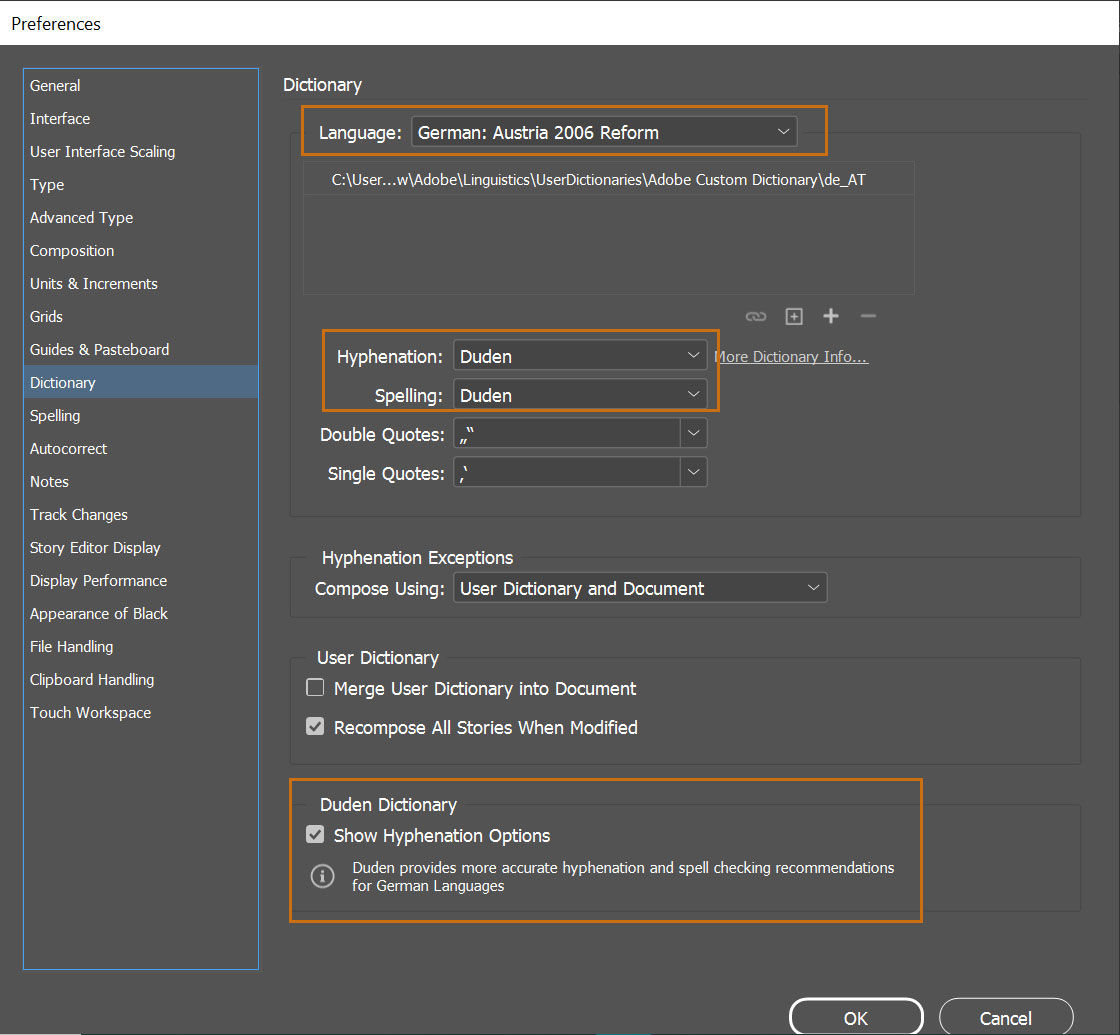
Task: Switch to the Spelling preferences category
Action: pyautogui.click(x=55, y=415)
